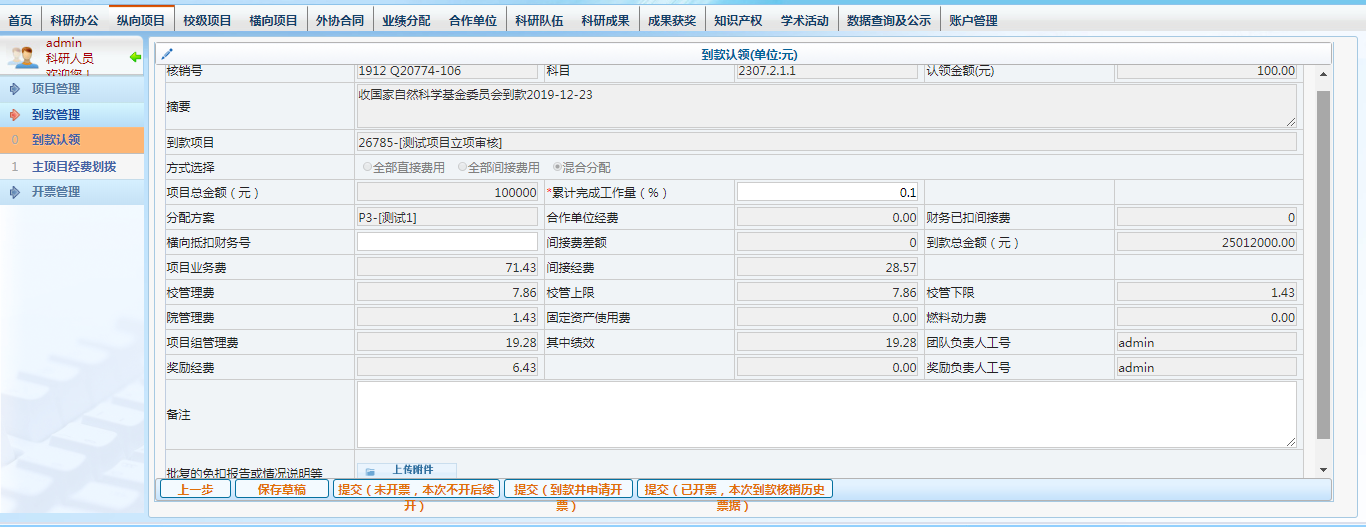Screen dimensions: 1366x527
Task: Click 校管下限 value 1.43
Action: 1207,292
